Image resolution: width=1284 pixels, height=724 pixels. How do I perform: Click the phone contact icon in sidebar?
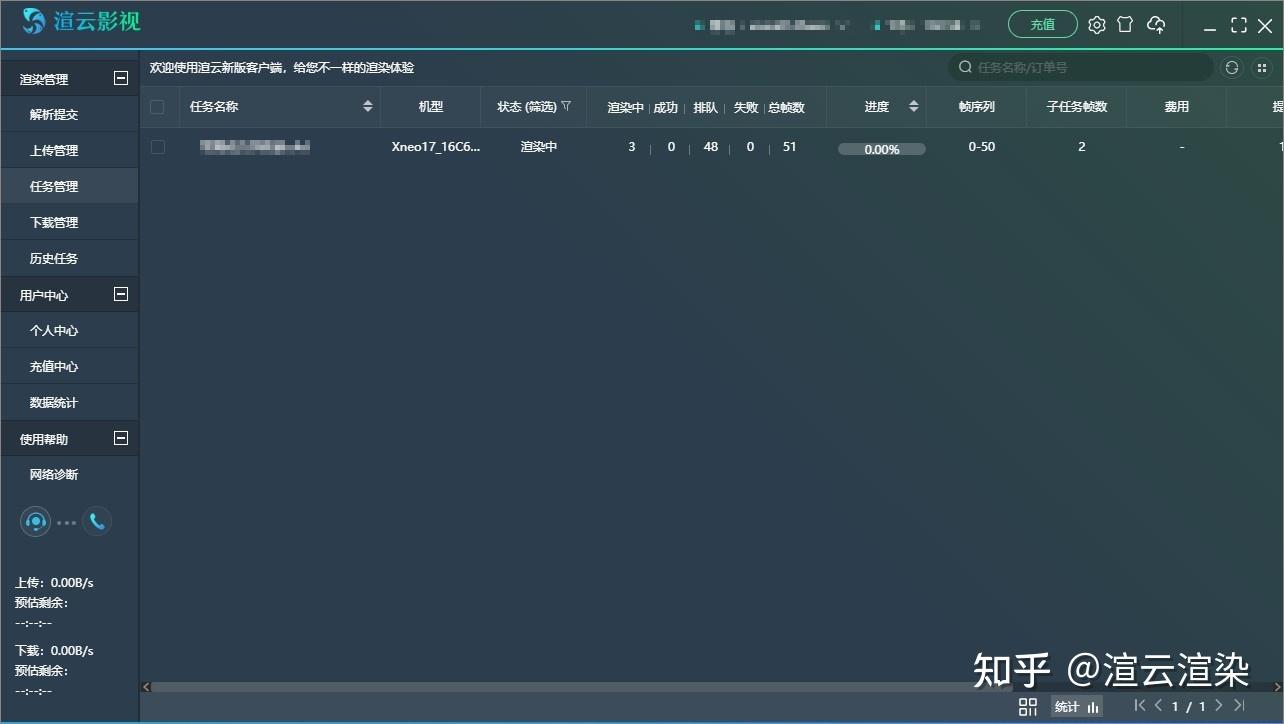pyautogui.click(x=97, y=521)
